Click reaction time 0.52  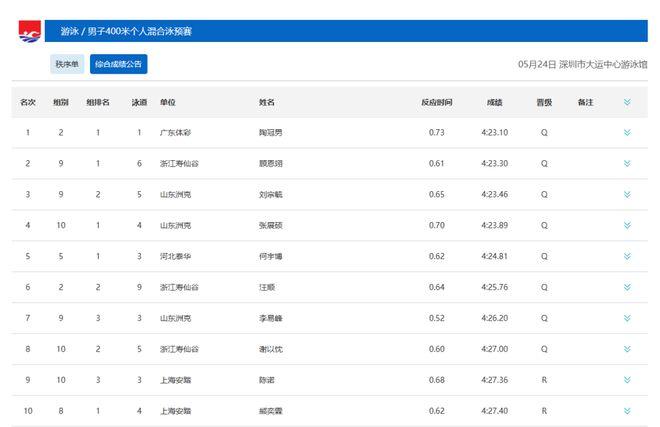coord(436,318)
